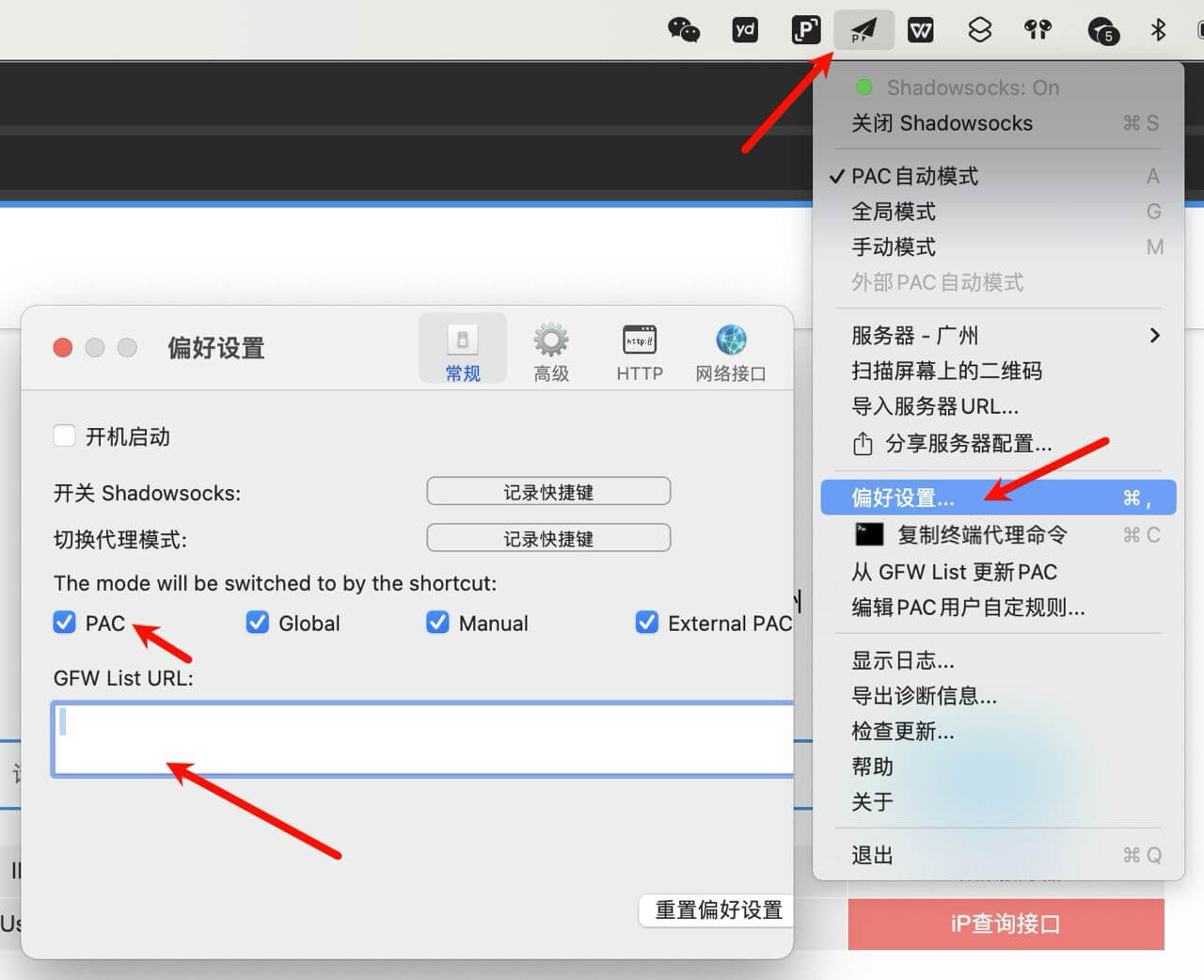Uncheck the Global mode checkbox
Viewport: 1204px width, 980px height.
click(258, 623)
